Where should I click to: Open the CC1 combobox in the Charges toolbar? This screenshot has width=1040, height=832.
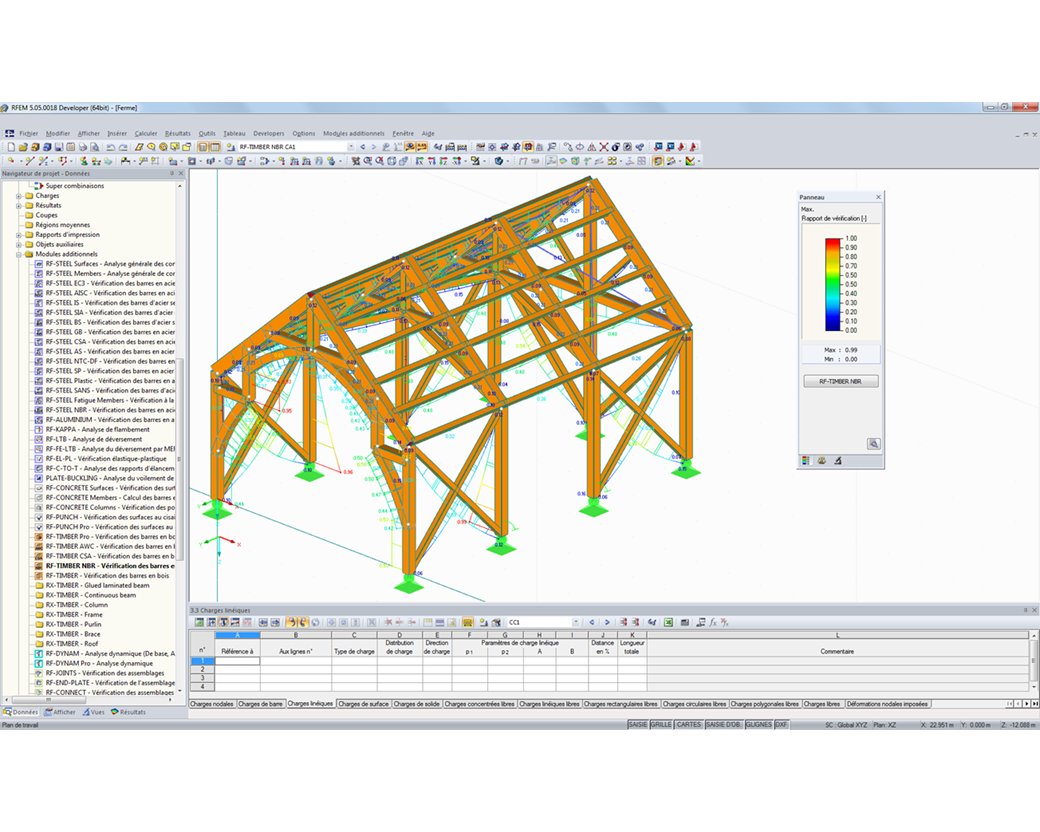[540, 623]
